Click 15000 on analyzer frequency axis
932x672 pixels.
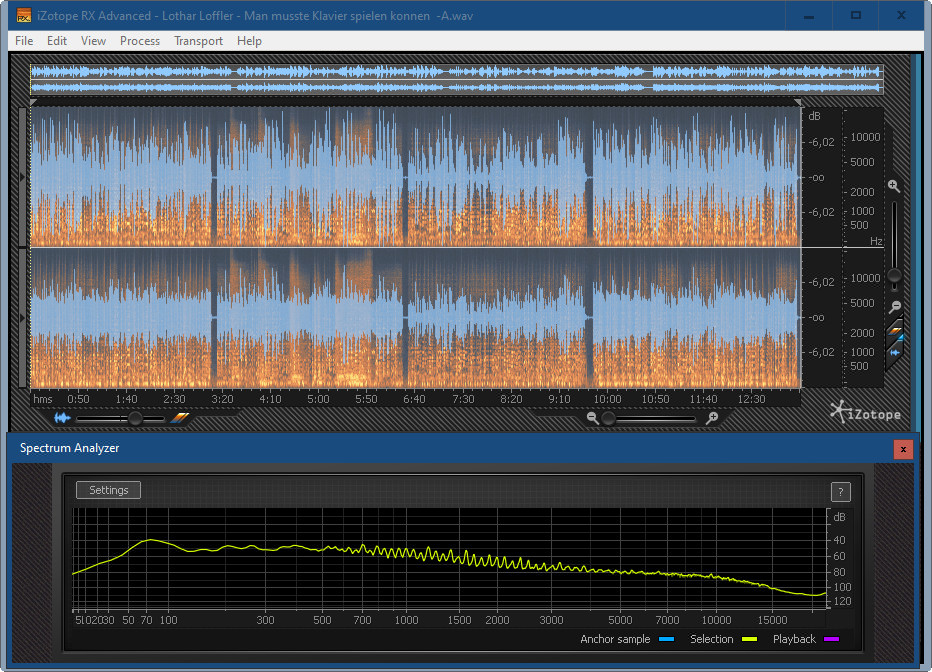pyautogui.click(x=772, y=620)
